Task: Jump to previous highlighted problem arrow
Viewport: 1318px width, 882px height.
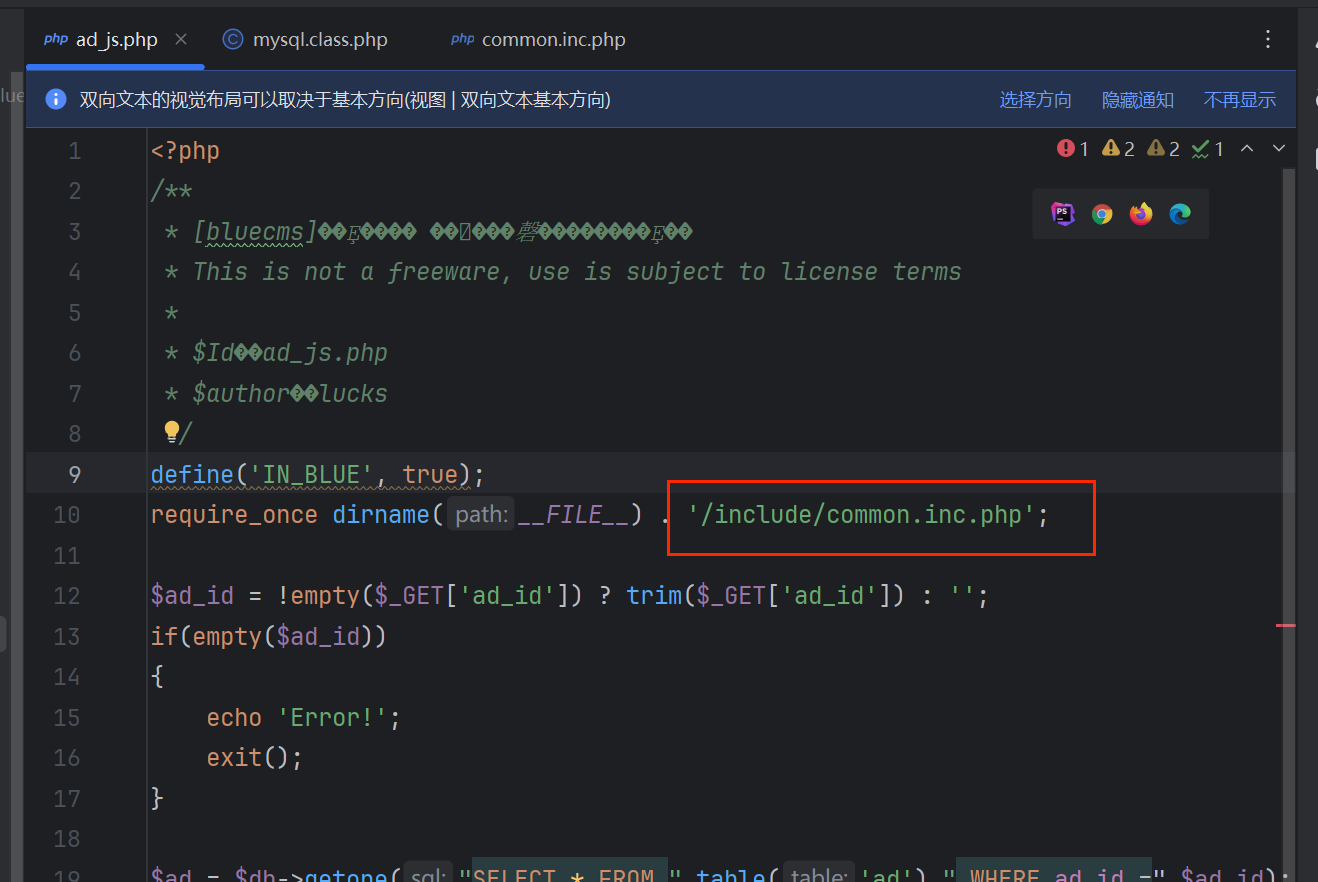Action: click(1247, 149)
